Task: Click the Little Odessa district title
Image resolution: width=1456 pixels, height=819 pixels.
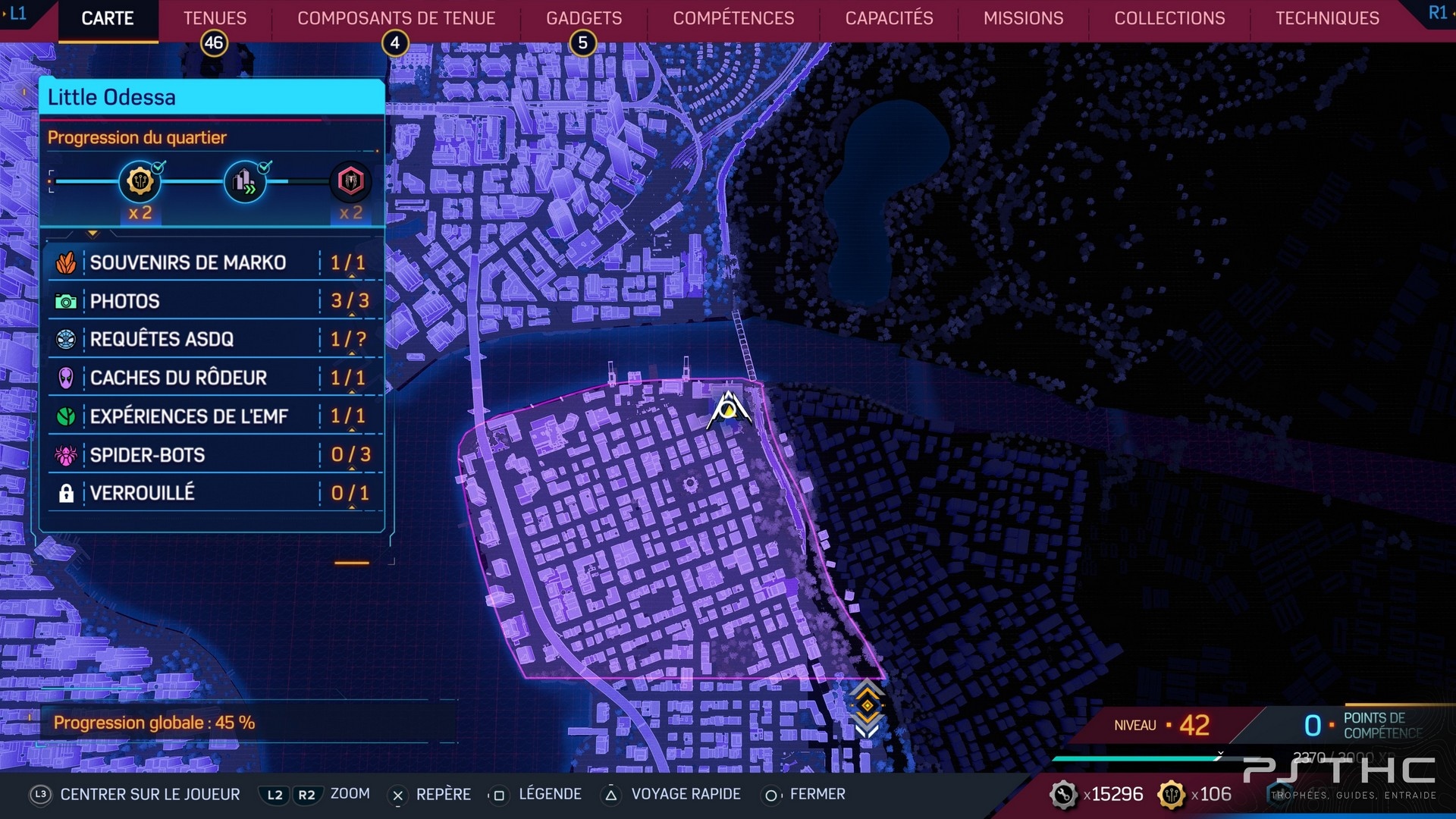Action: pyautogui.click(x=111, y=97)
